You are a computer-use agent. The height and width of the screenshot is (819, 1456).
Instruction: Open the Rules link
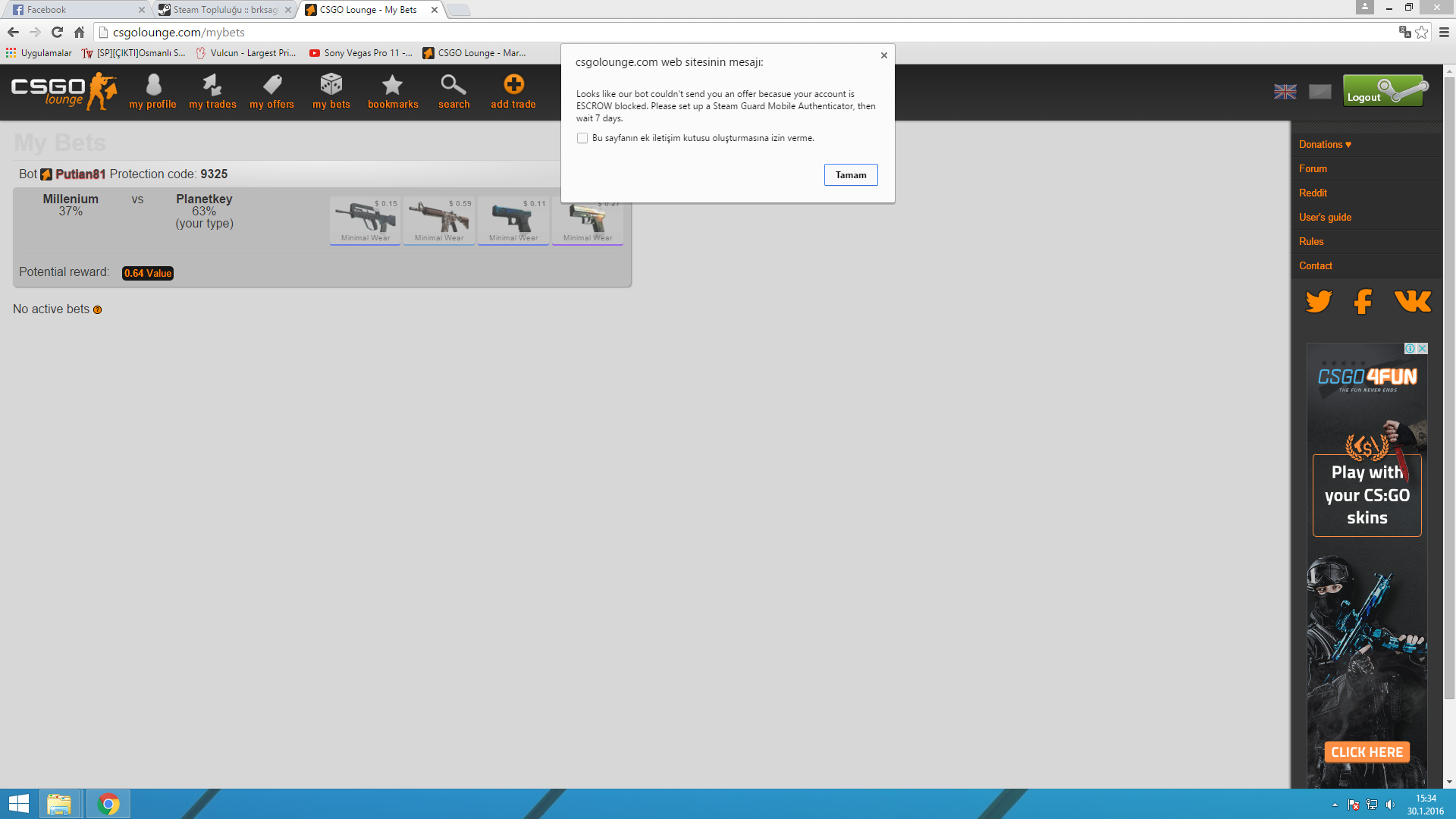click(x=1311, y=242)
